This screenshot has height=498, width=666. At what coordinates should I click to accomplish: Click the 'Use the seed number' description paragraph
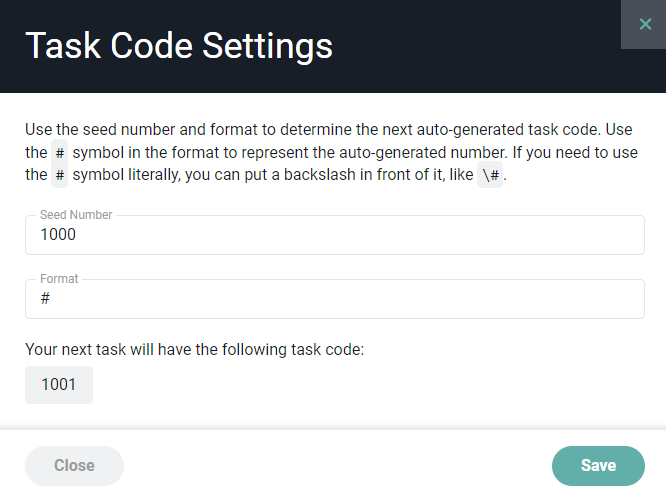(331, 152)
